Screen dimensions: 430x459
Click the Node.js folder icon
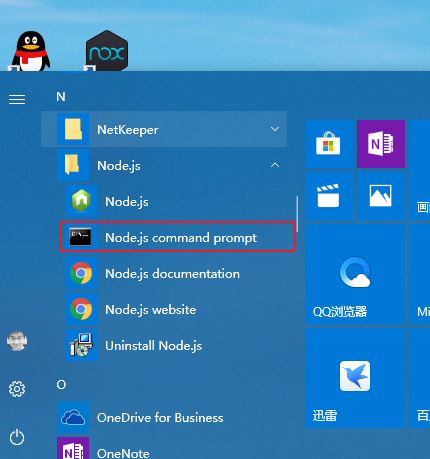73,165
